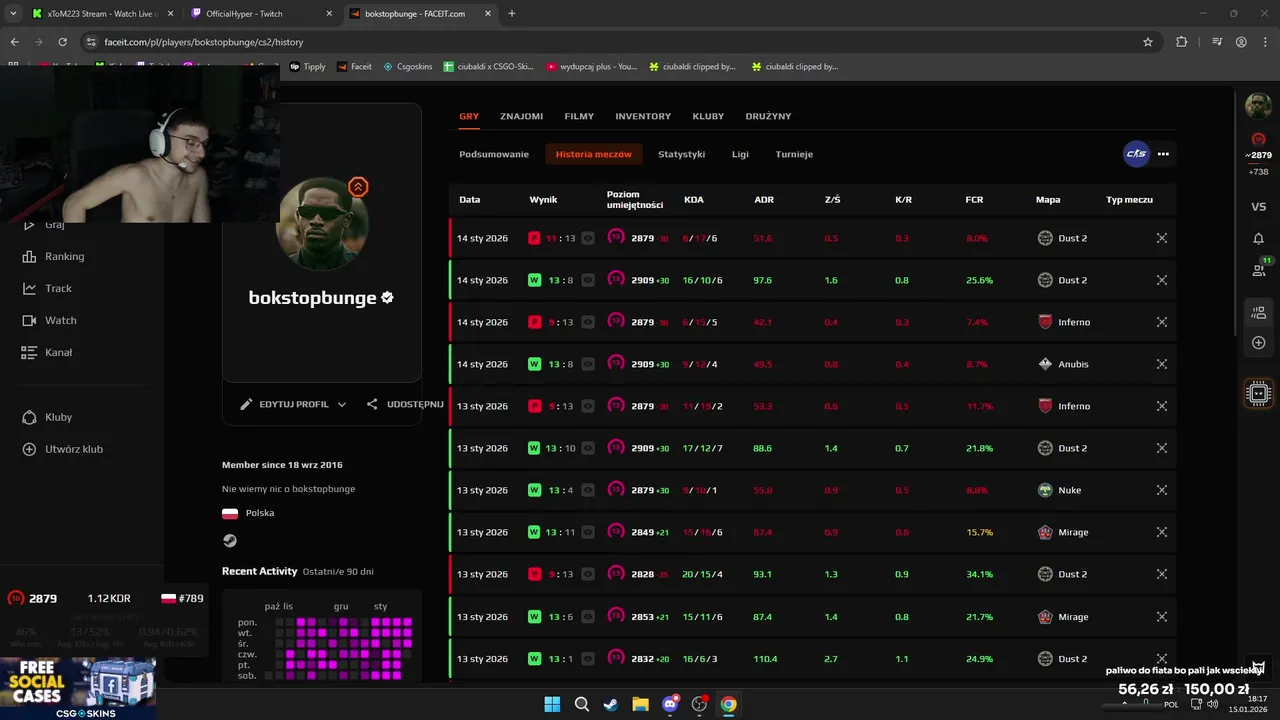This screenshot has width=1280, height=720.
Task: Switch to the Znajomi tab
Action: (522, 116)
